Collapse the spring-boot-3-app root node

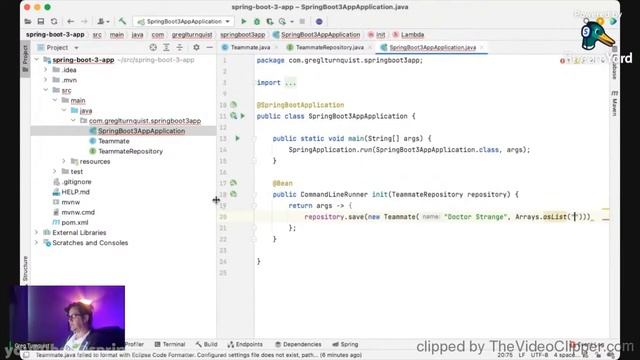pos(37,60)
